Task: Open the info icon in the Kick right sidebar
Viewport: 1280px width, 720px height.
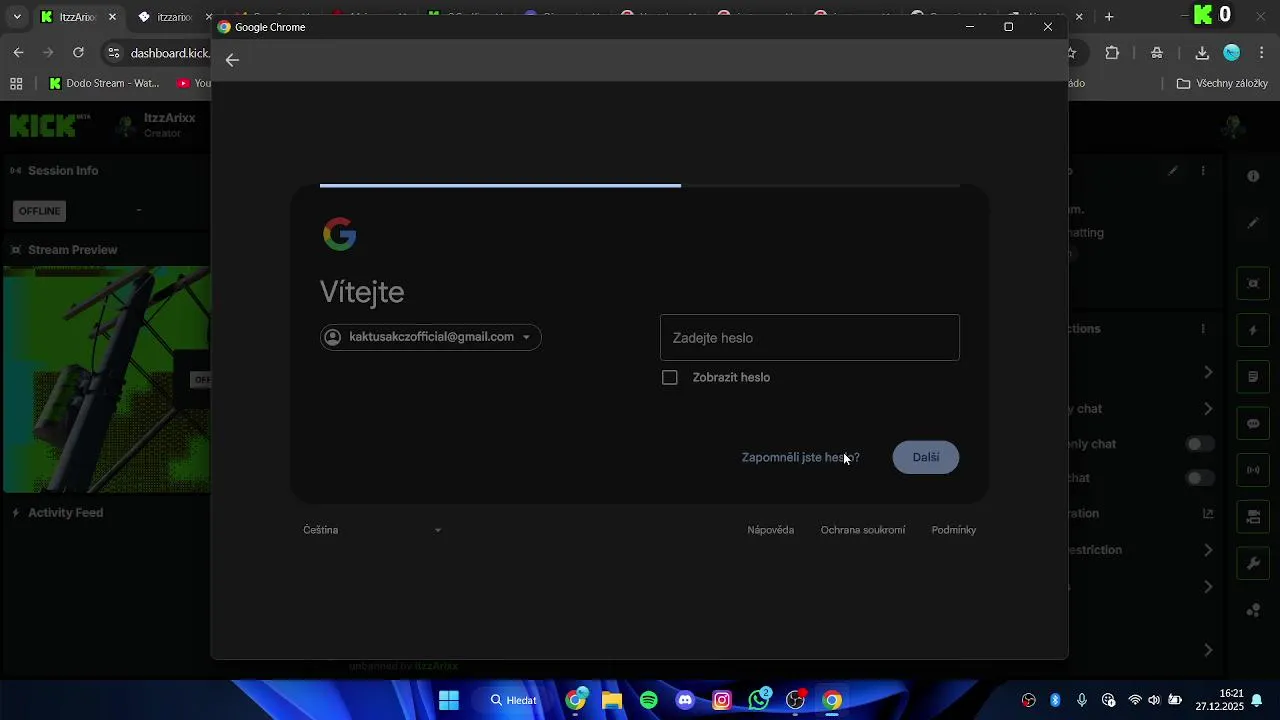Action: coord(1253,176)
